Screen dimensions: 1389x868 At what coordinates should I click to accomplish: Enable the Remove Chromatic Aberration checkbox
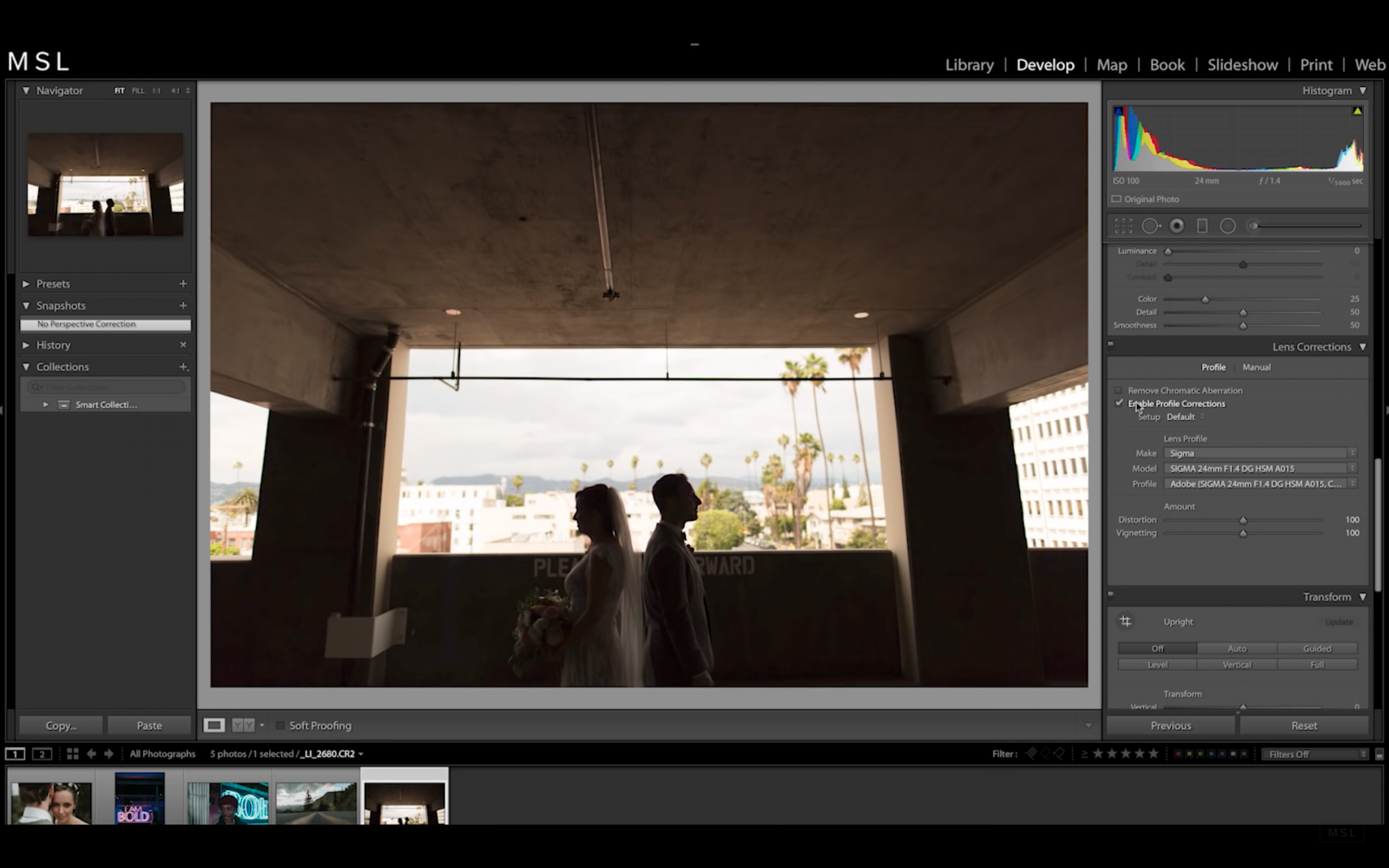[1119, 390]
